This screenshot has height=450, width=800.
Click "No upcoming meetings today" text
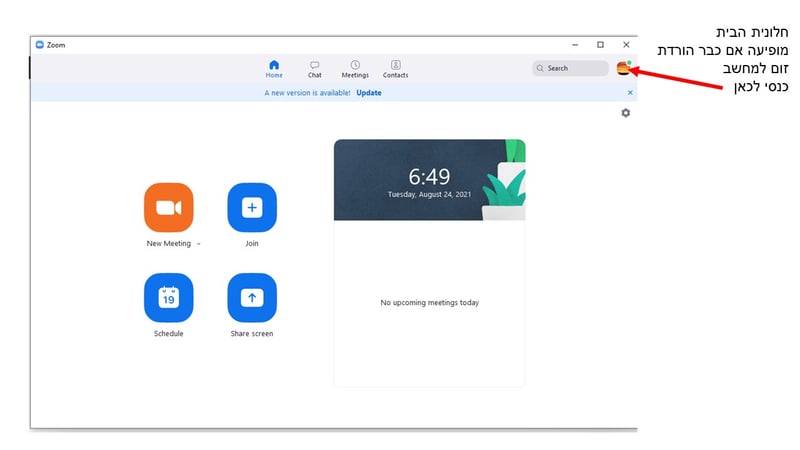tap(430, 303)
